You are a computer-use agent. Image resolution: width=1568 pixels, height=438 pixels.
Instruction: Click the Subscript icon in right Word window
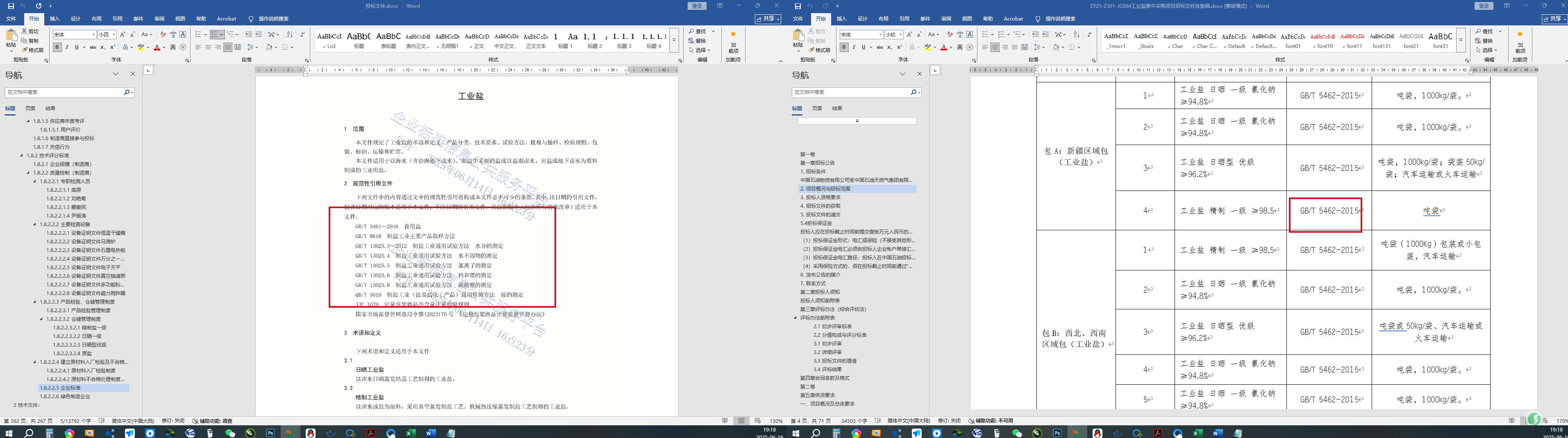point(889,47)
